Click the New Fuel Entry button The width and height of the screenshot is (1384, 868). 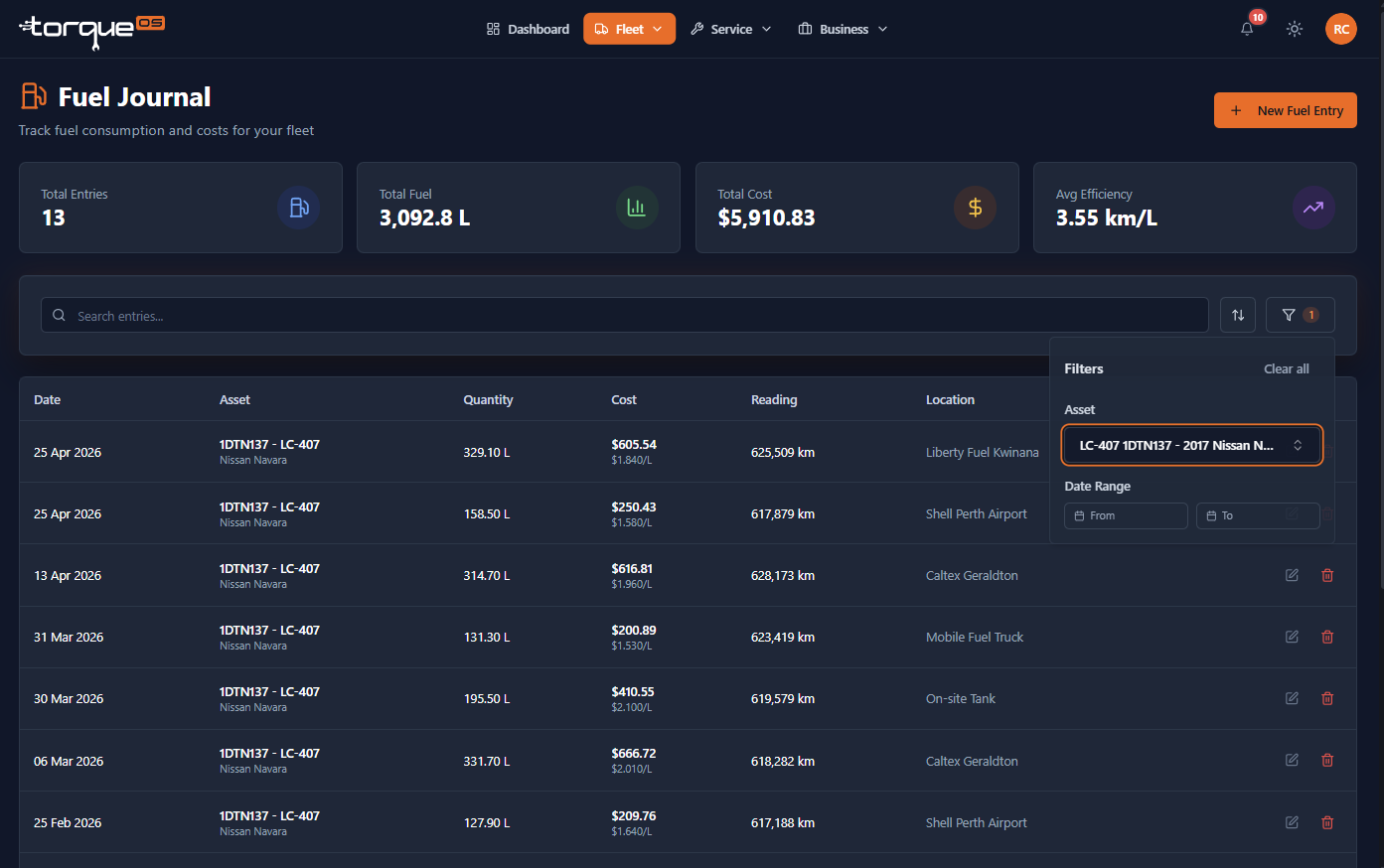[x=1285, y=110]
